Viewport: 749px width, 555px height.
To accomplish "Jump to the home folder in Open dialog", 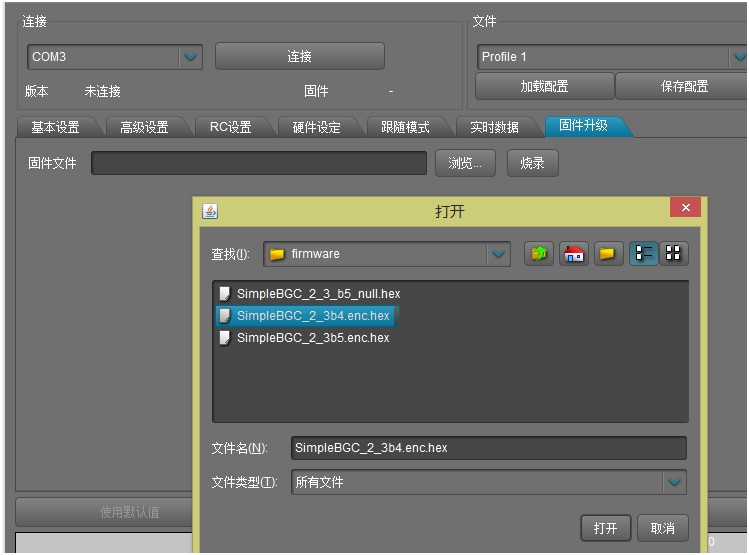I will coord(574,254).
